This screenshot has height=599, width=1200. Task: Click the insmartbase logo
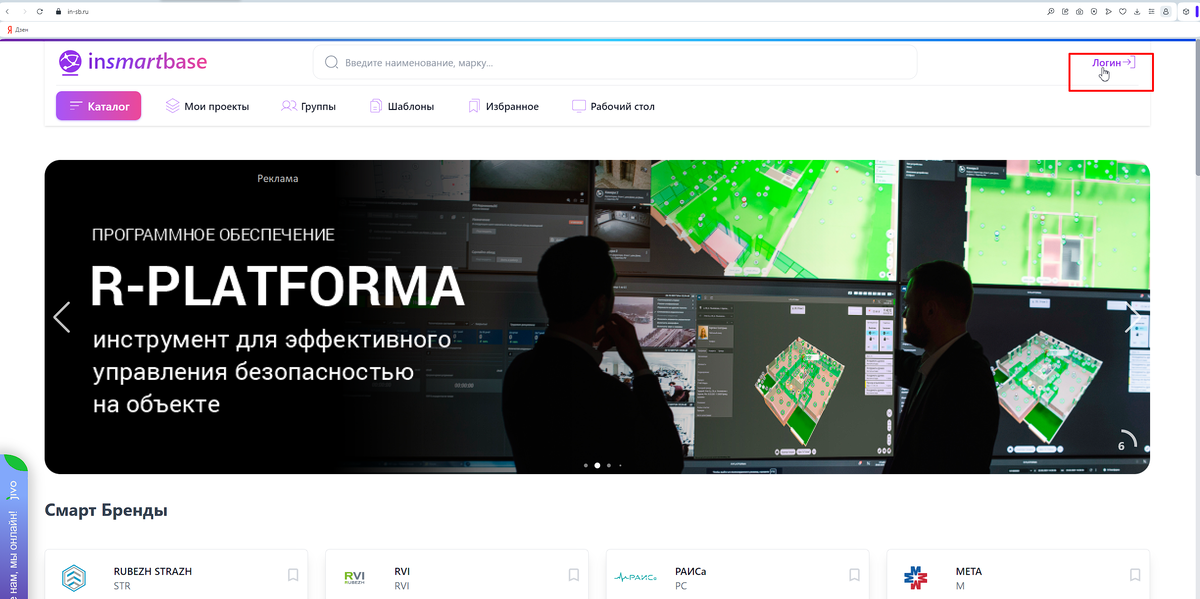pyautogui.click(x=135, y=61)
